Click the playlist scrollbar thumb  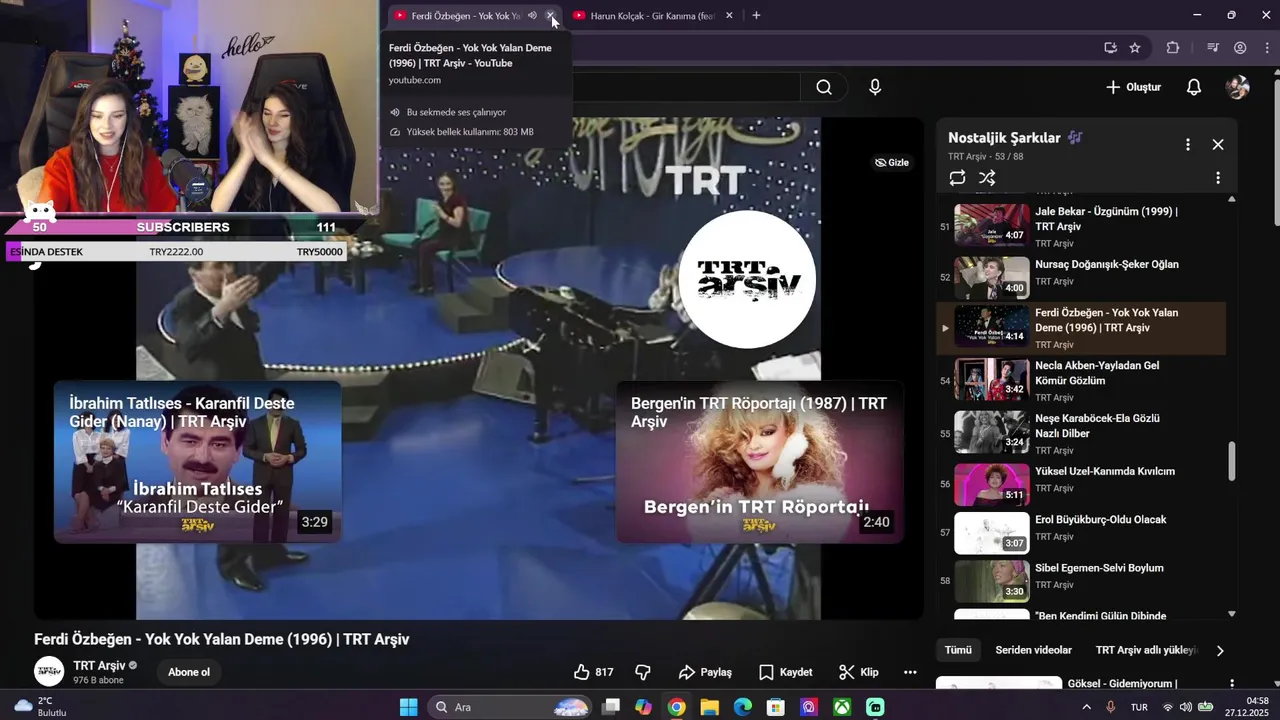point(1232,461)
